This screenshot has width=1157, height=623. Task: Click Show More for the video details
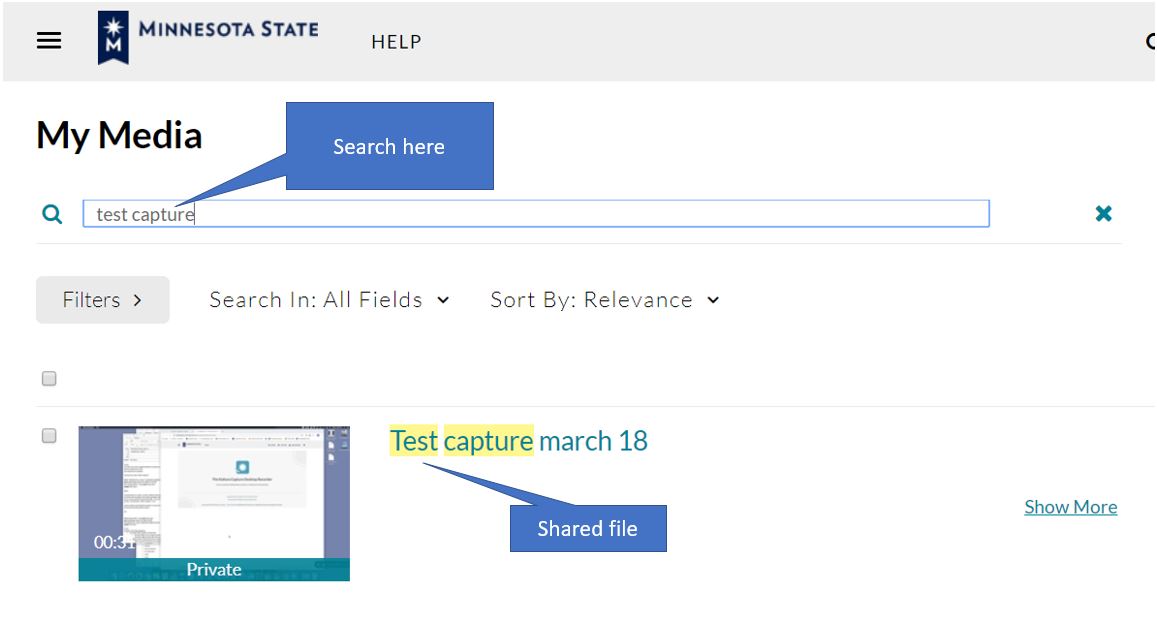[x=1070, y=507]
